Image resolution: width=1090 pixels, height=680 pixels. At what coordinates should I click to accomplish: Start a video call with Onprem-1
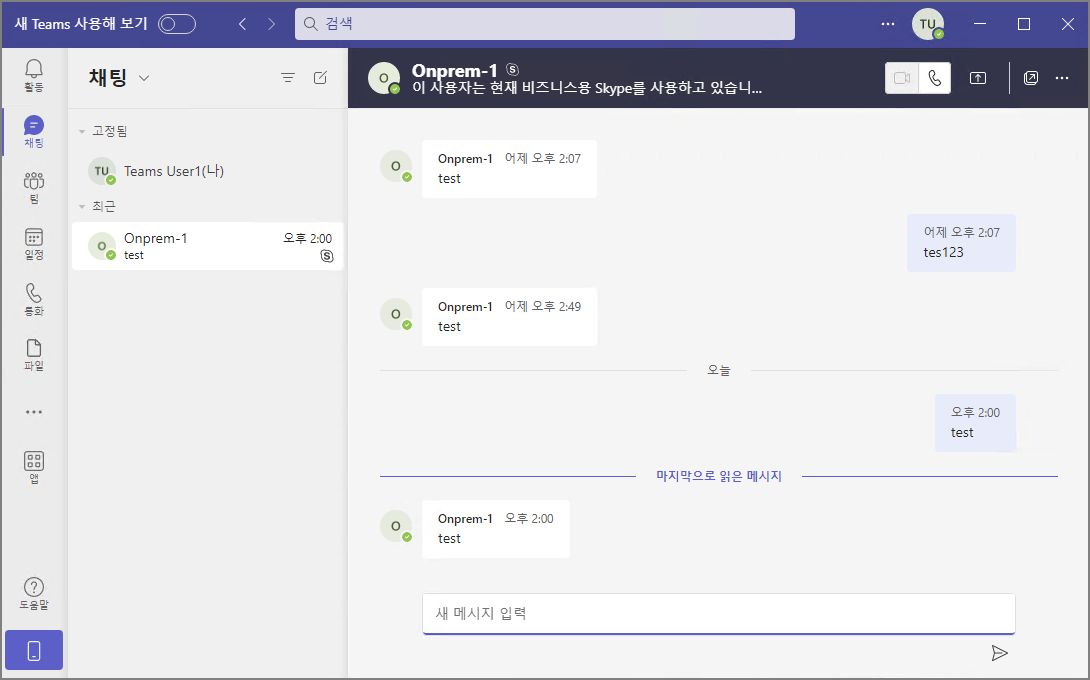pos(902,78)
